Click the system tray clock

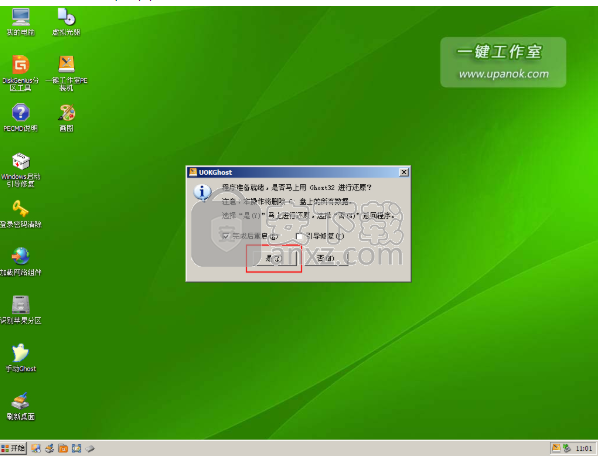click(x=584, y=448)
